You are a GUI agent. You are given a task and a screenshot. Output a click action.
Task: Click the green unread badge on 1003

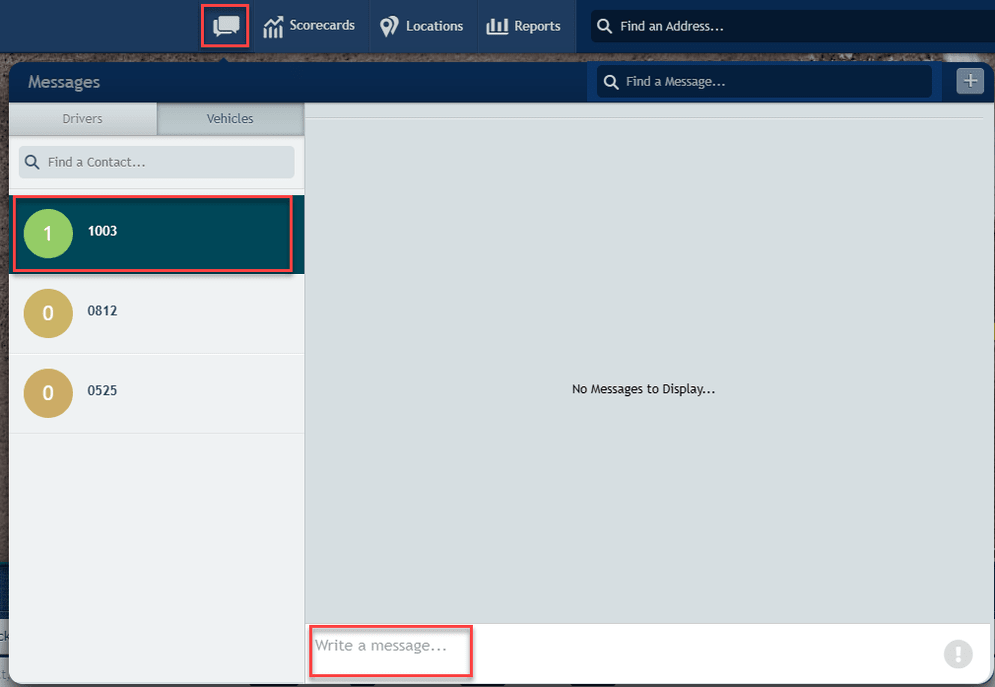[48, 233]
